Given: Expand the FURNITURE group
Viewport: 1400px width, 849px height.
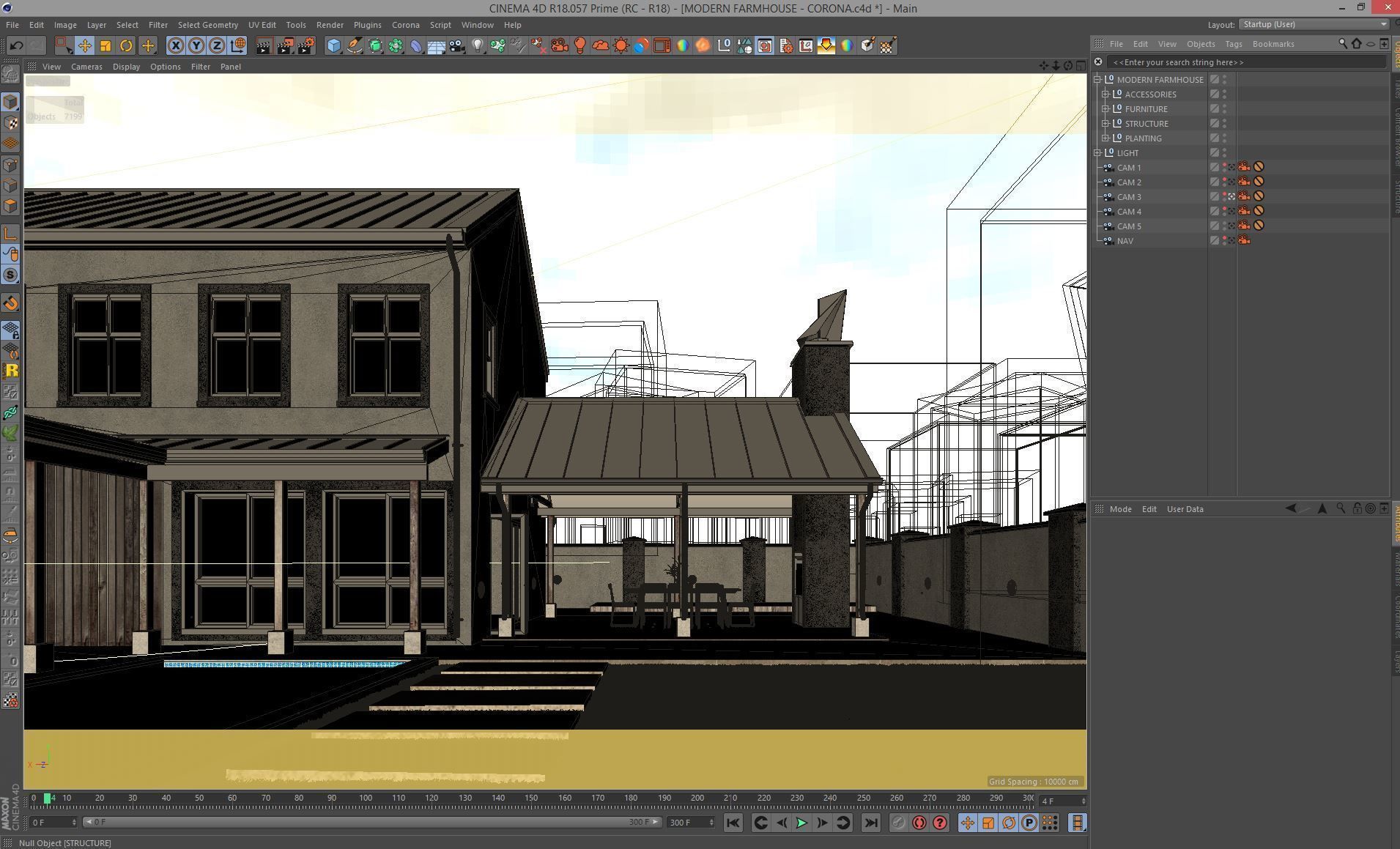Looking at the screenshot, I should [1105, 108].
